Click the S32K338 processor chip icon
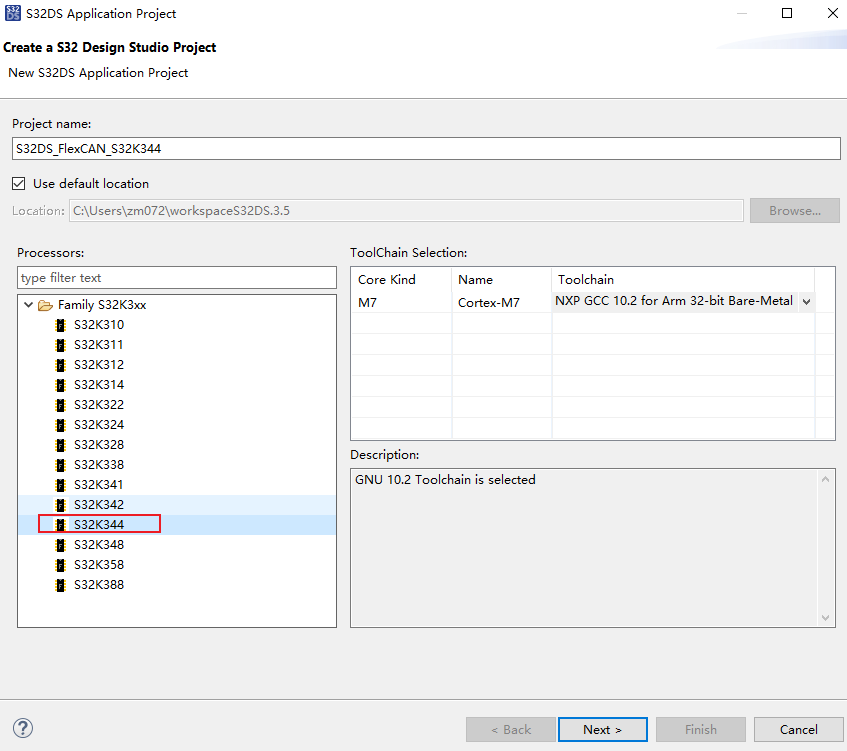Image resolution: width=847 pixels, height=751 pixels. click(x=60, y=465)
